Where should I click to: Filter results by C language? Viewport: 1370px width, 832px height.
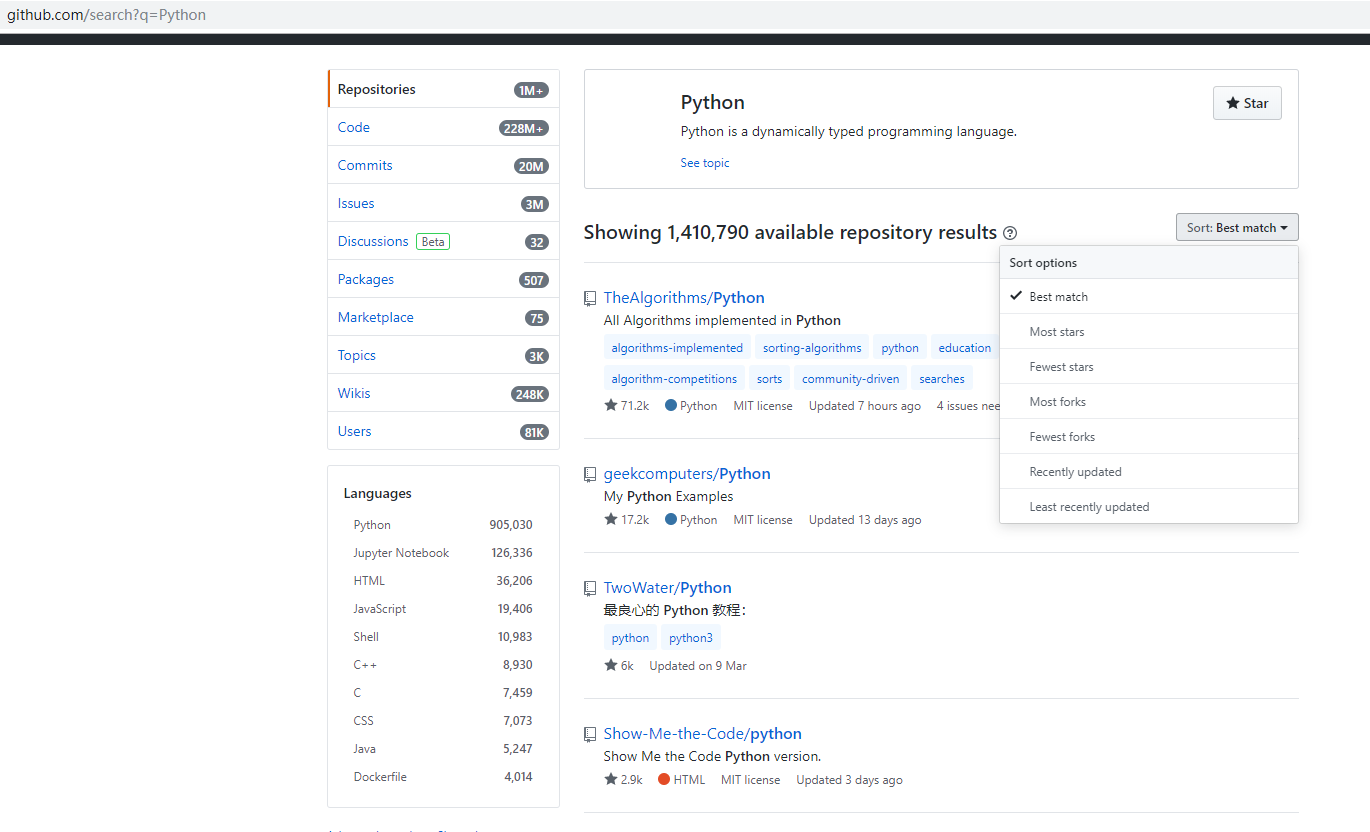[443, 693]
